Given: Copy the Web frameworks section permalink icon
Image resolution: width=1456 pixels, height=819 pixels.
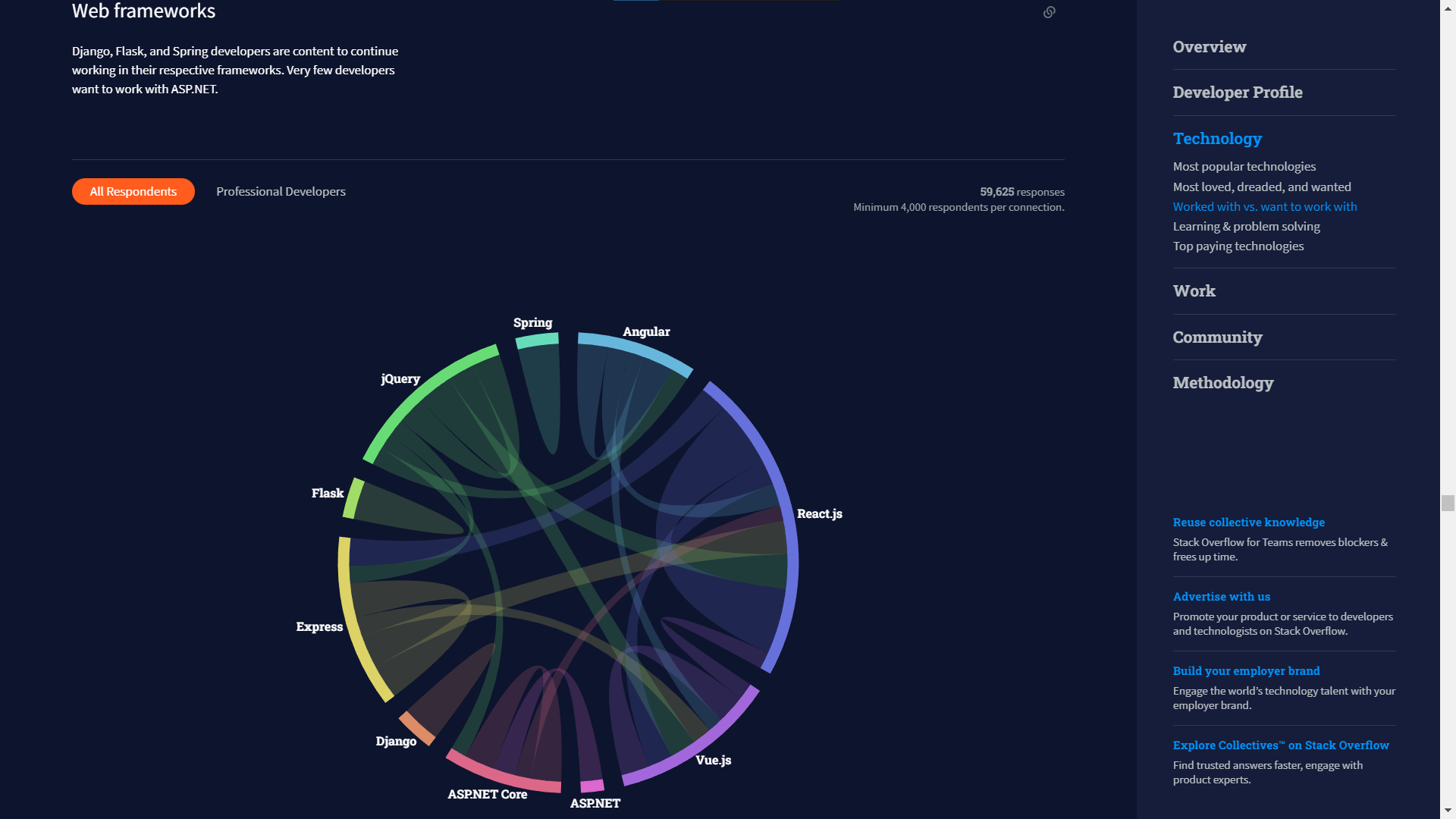Looking at the screenshot, I should click(x=1049, y=12).
